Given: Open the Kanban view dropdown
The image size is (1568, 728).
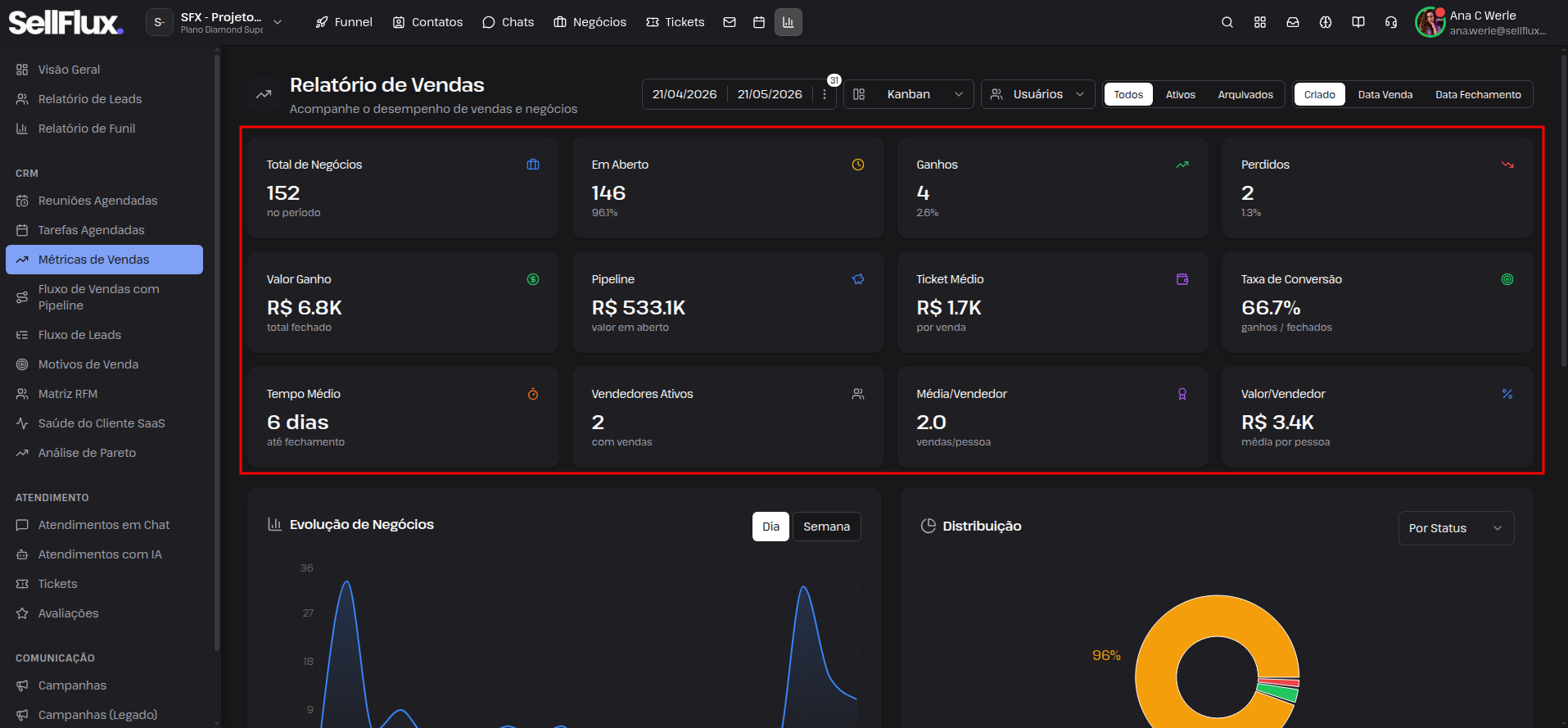Looking at the screenshot, I should pos(909,94).
